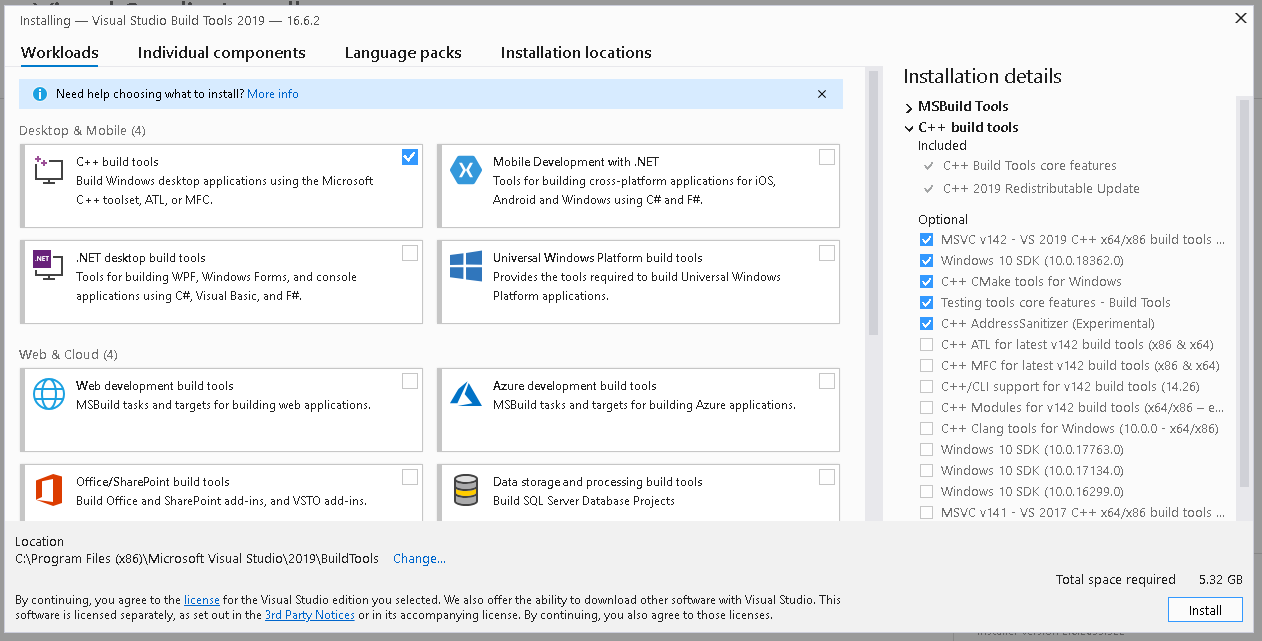Open the Language packs tab
This screenshot has height=641, width=1262.
click(x=403, y=52)
